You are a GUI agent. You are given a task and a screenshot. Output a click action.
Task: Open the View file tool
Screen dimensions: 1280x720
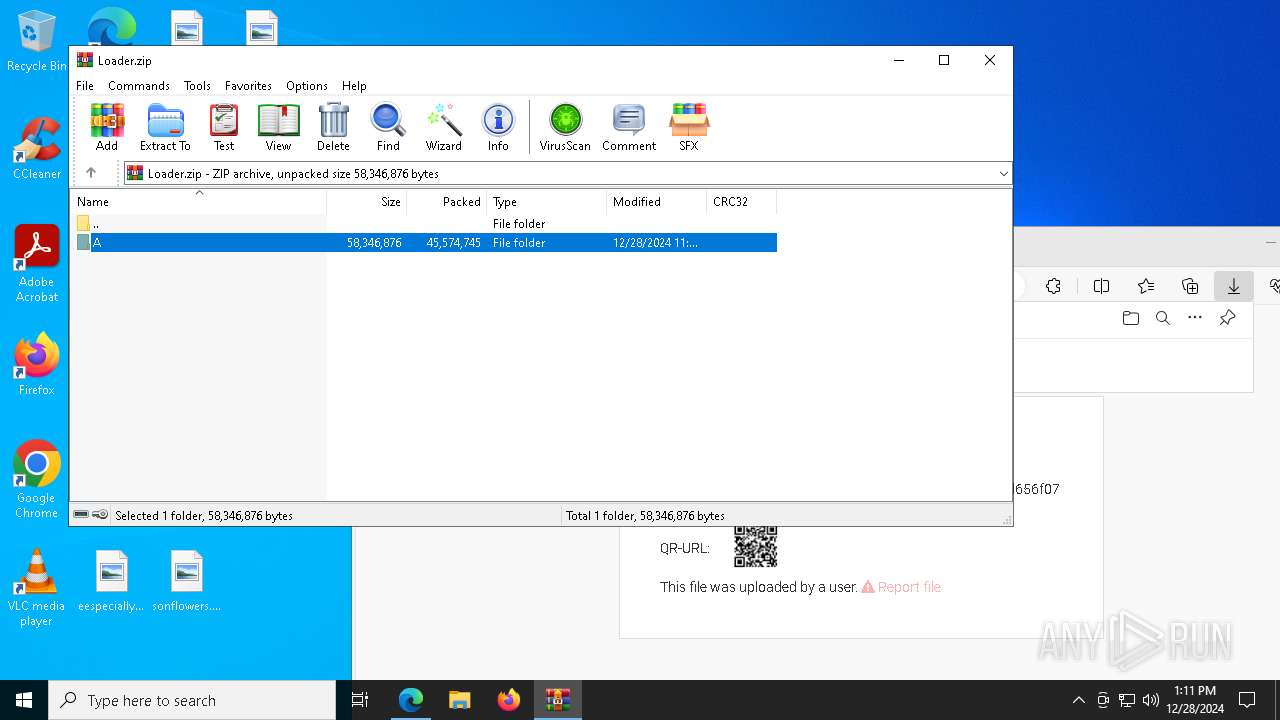click(x=278, y=127)
